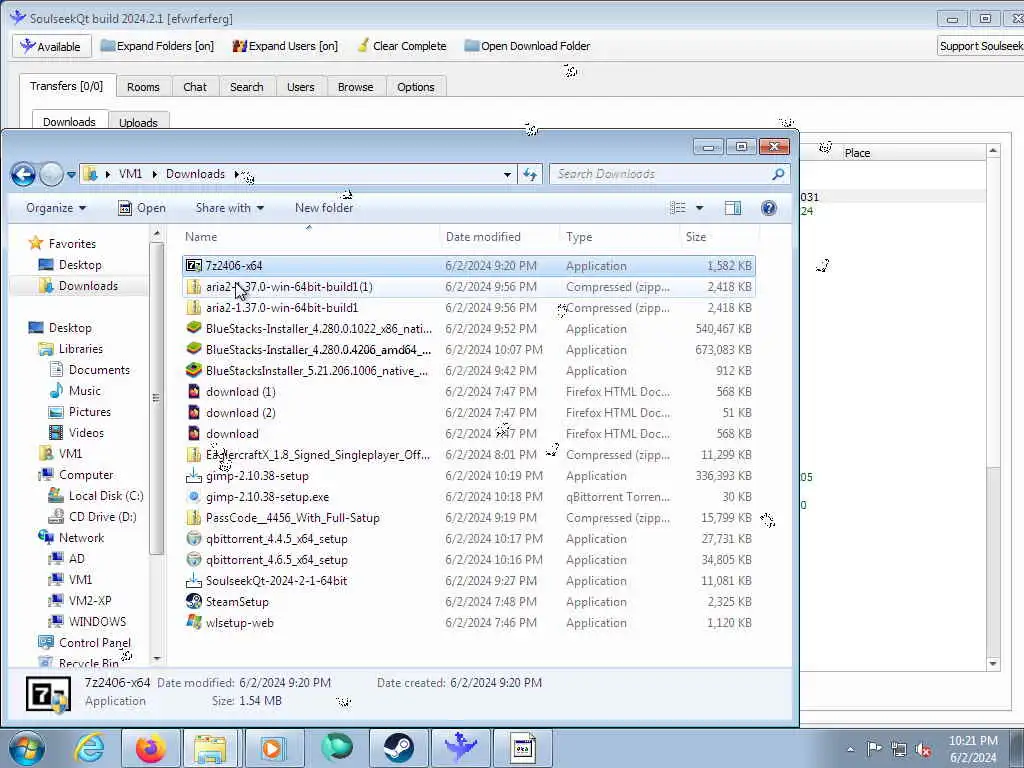Click Support Soulseek button
1024x768 pixels.
pyautogui.click(x=981, y=46)
